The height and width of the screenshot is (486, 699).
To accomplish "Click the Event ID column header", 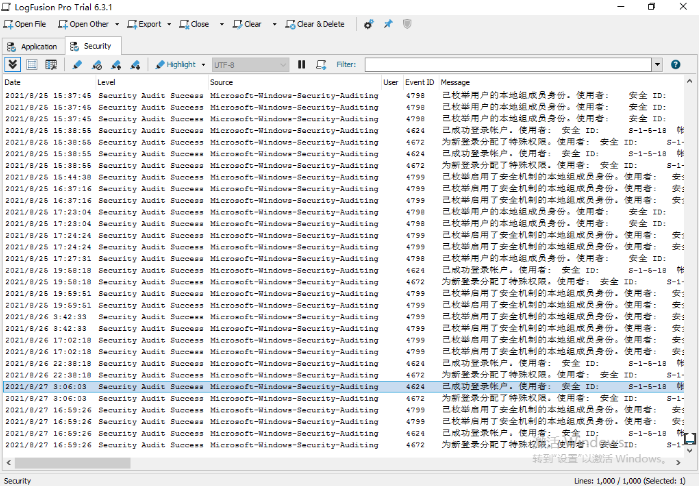I will [420, 82].
